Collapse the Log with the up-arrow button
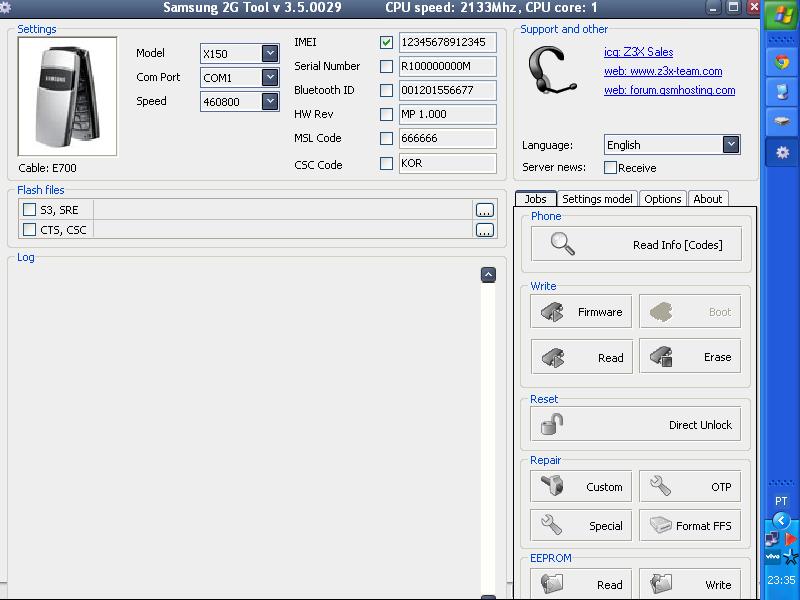This screenshot has height=600, width=800. click(x=488, y=275)
